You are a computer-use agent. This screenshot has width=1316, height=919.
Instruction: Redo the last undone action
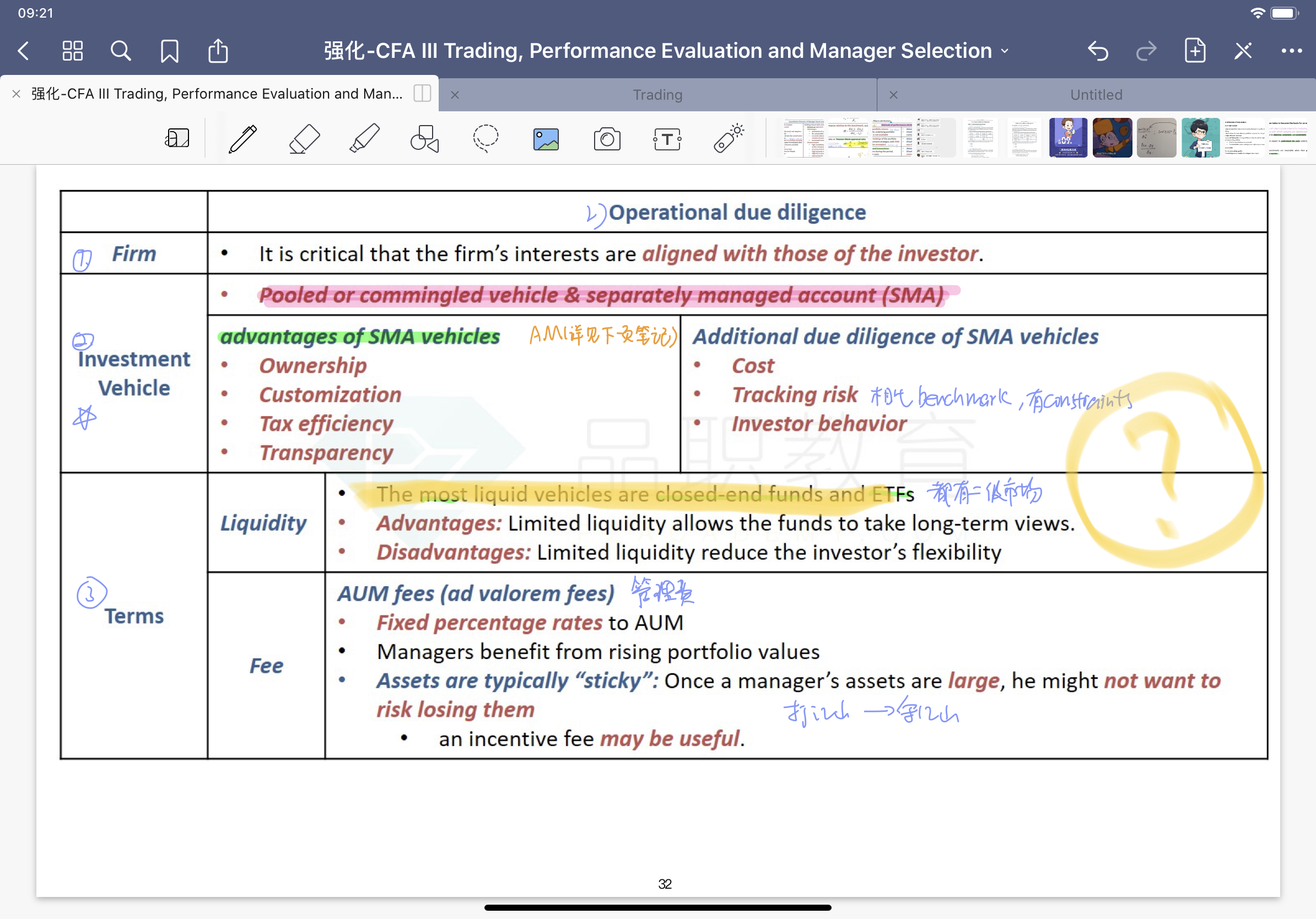click(1146, 51)
